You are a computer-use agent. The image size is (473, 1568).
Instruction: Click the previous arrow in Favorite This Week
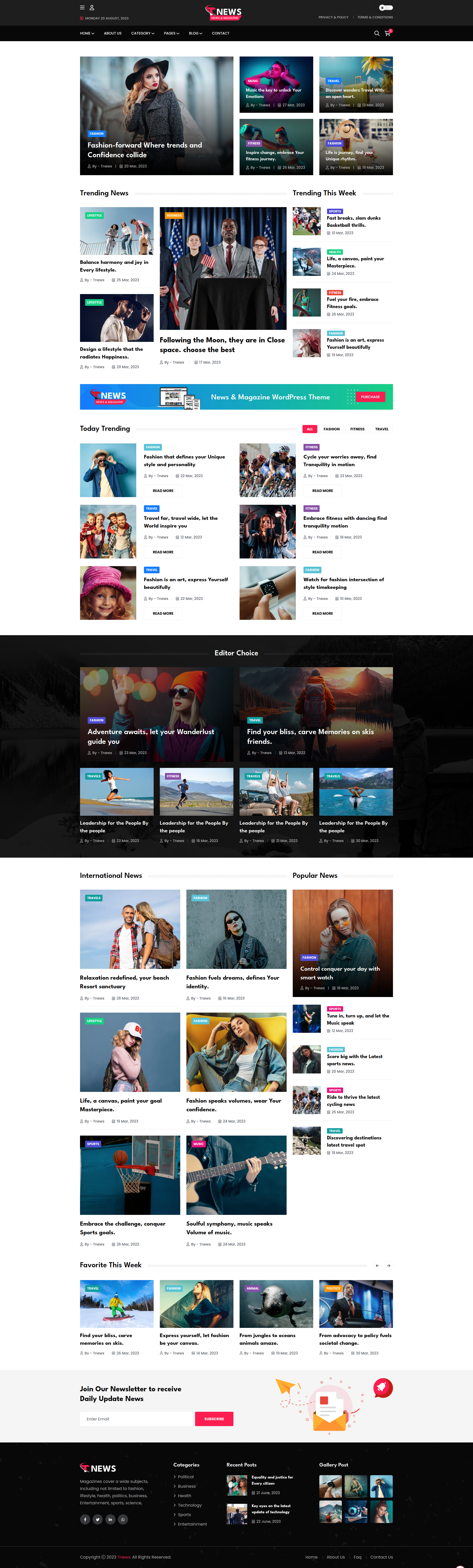click(377, 1265)
